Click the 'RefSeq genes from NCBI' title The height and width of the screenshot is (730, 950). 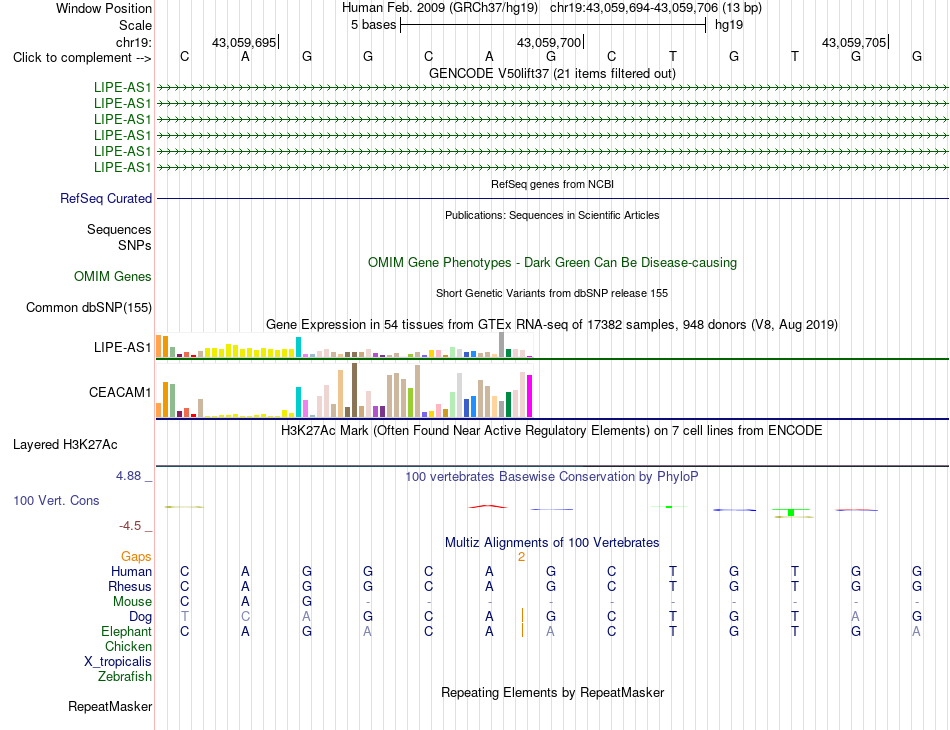[552, 184]
